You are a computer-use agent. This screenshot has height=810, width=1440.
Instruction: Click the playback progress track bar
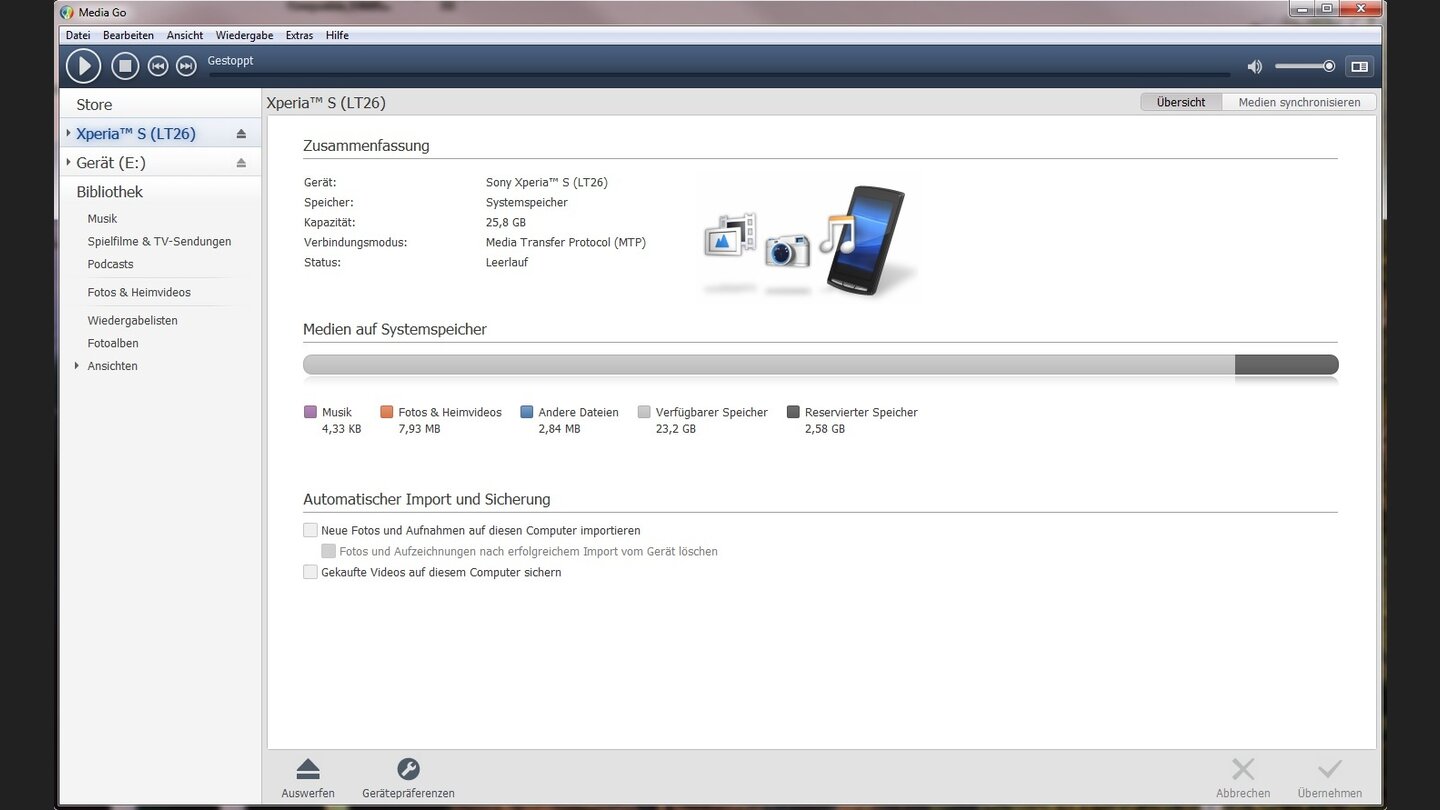tap(719, 74)
